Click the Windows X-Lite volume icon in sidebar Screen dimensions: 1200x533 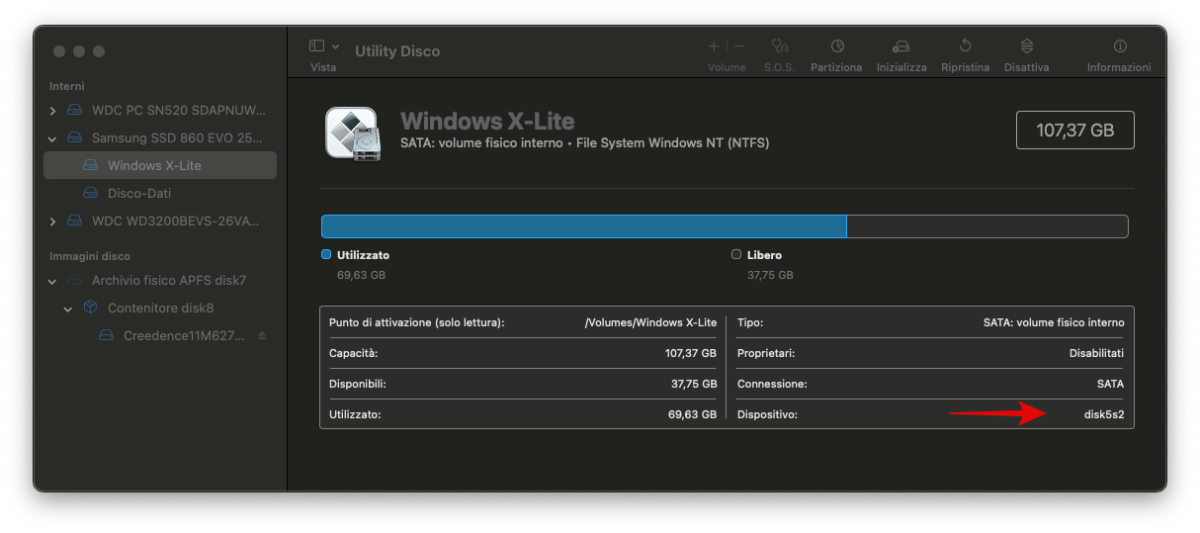click(x=90, y=165)
